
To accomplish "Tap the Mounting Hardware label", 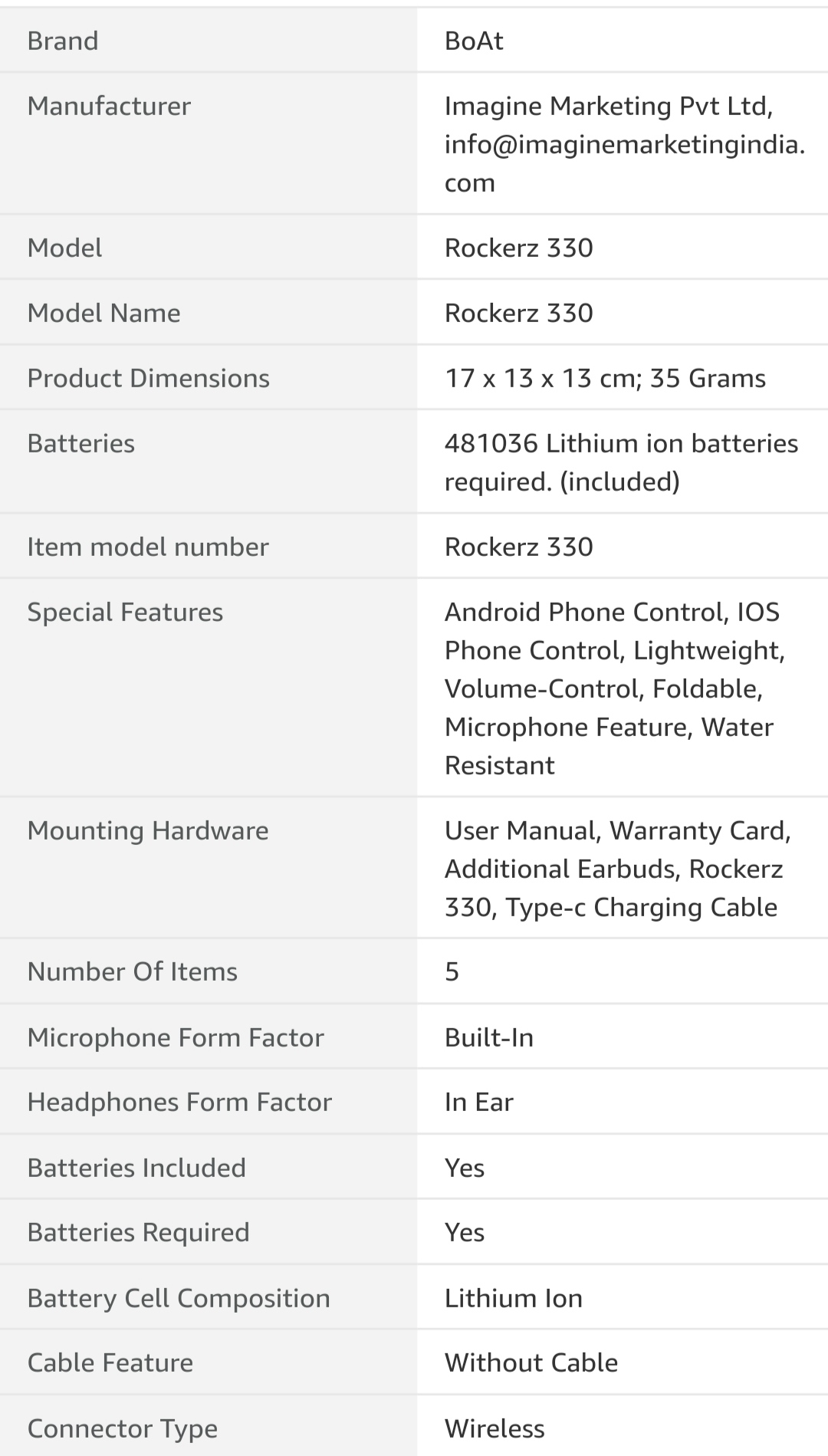I will click(148, 830).
